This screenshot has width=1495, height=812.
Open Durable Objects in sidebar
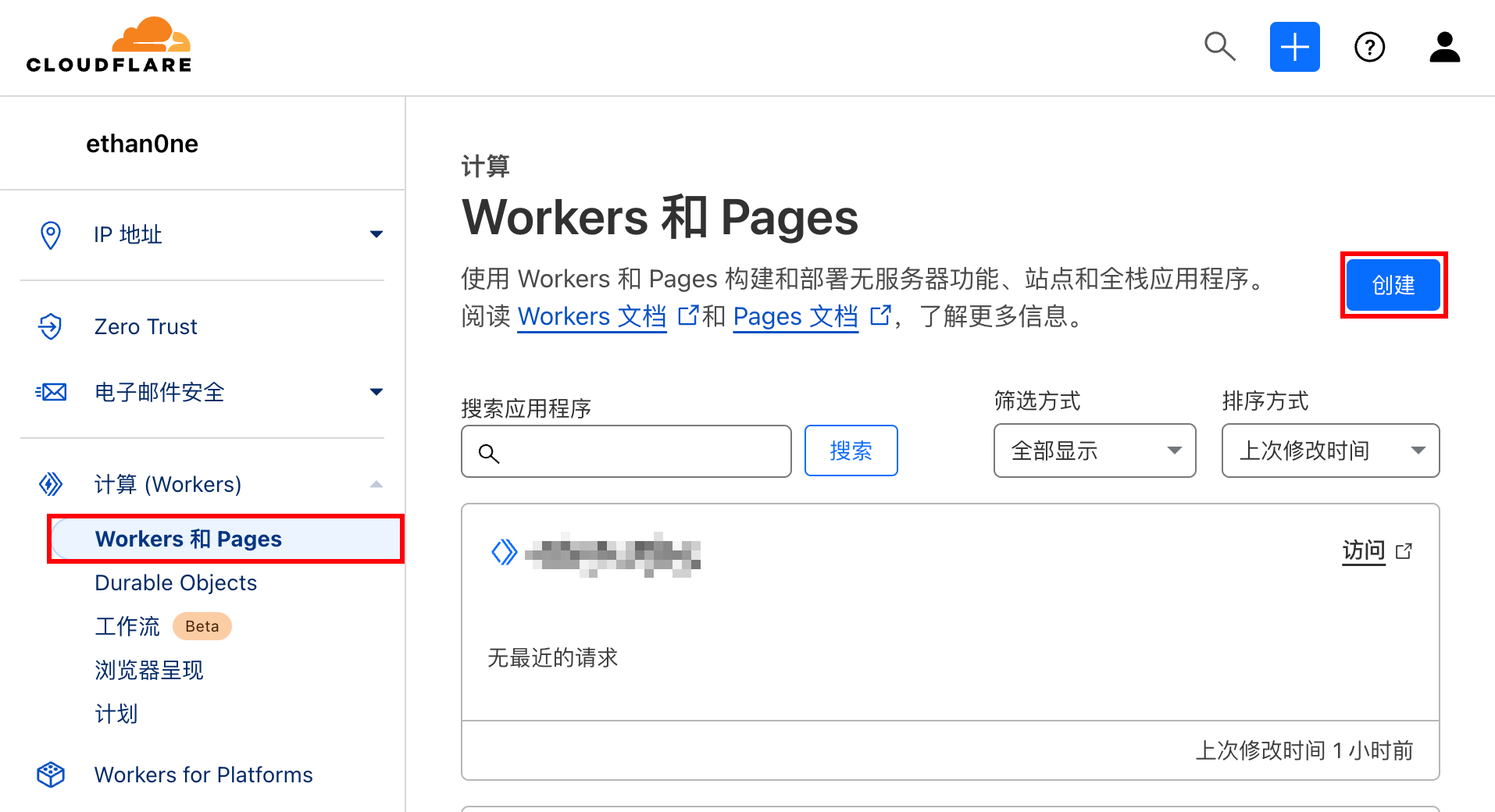coord(176,583)
